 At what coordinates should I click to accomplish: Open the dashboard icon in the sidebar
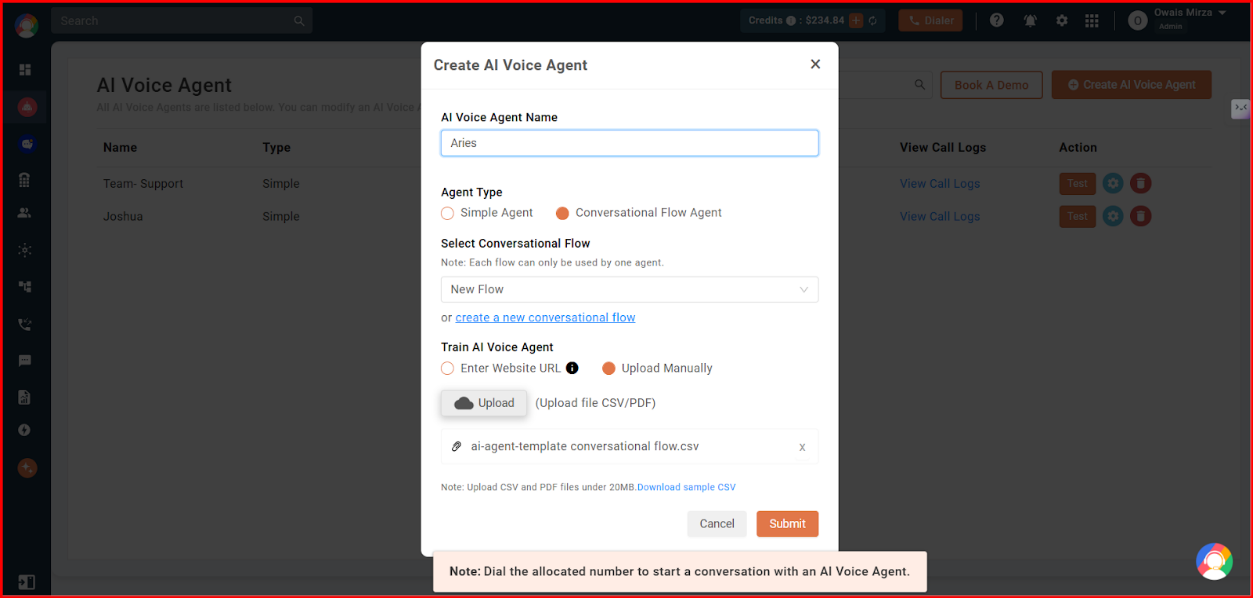coord(25,69)
